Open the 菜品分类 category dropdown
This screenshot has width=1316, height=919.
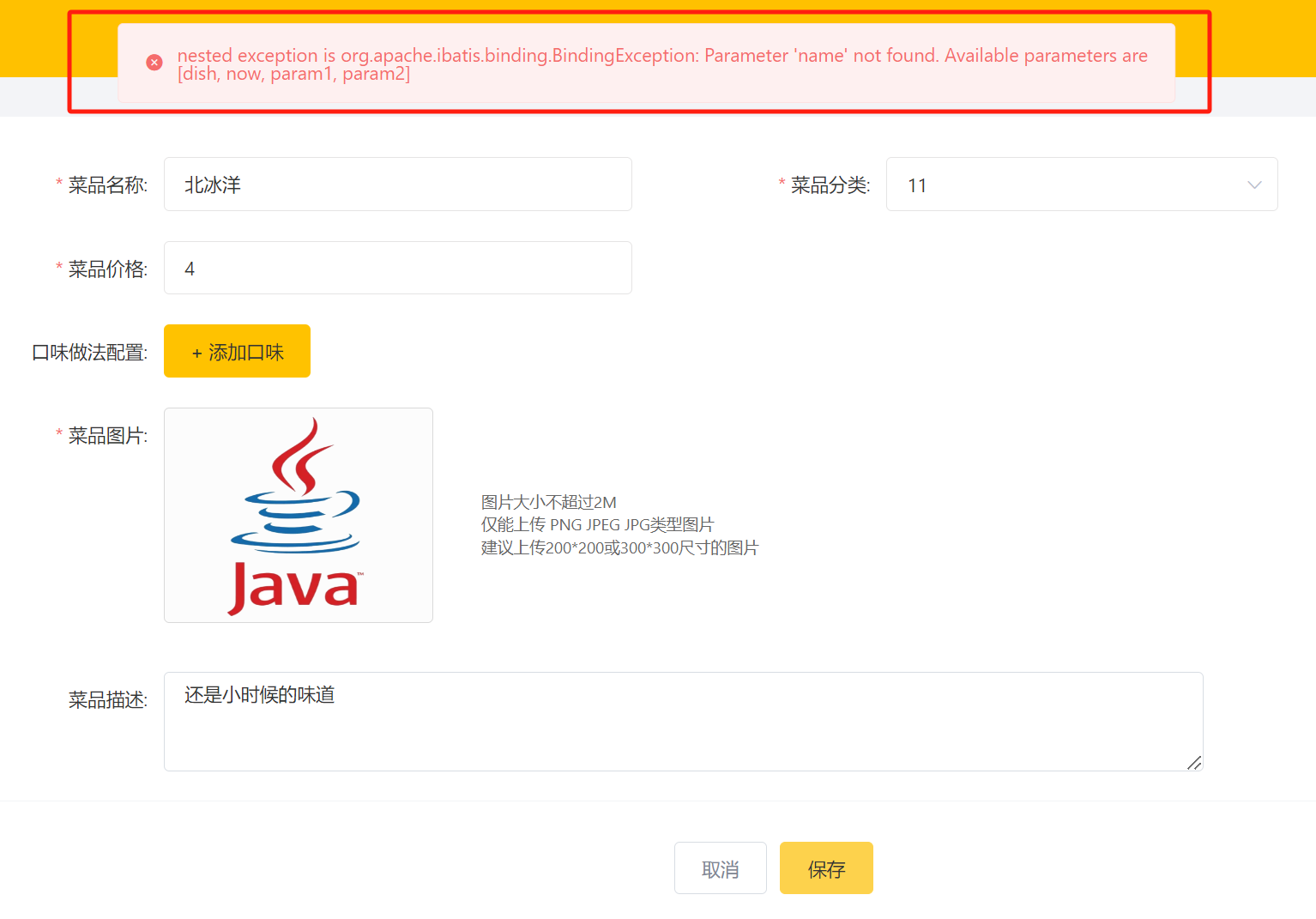(1081, 184)
